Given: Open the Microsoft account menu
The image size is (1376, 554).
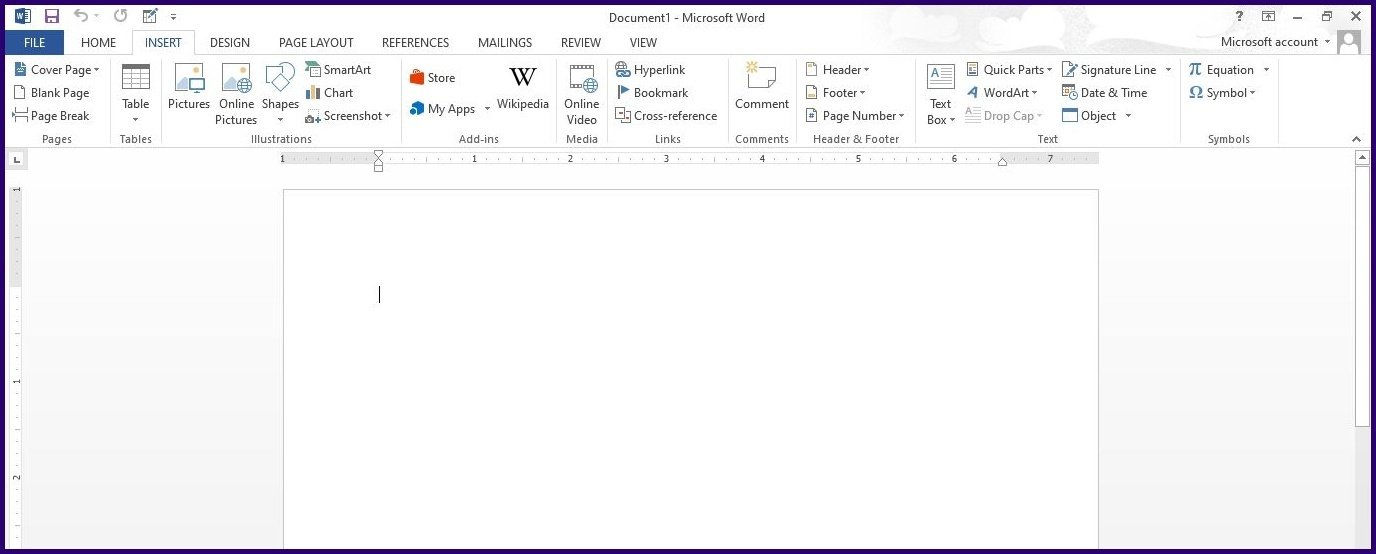Looking at the screenshot, I should 1276,42.
